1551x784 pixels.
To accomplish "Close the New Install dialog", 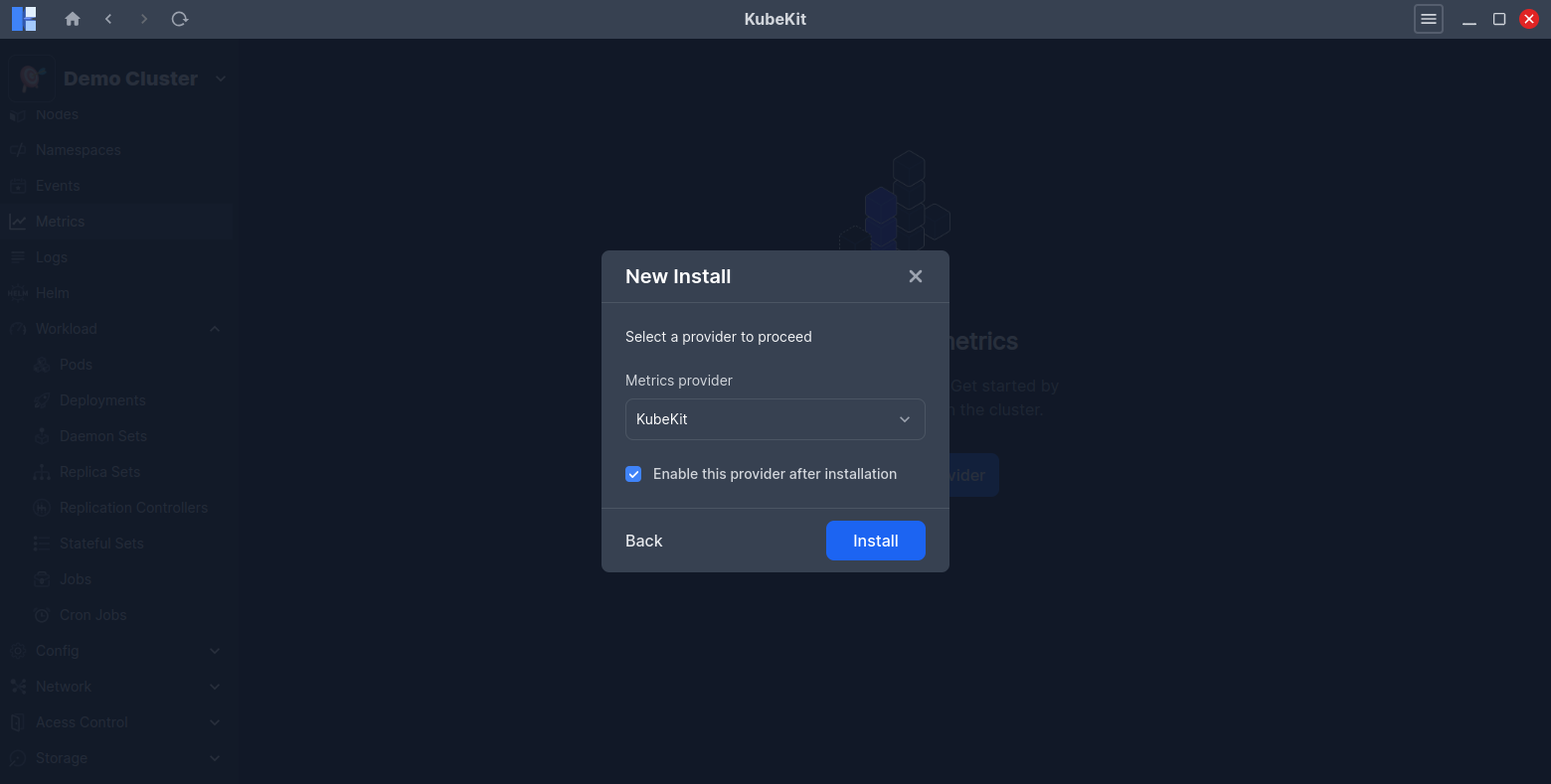I will [915, 275].
